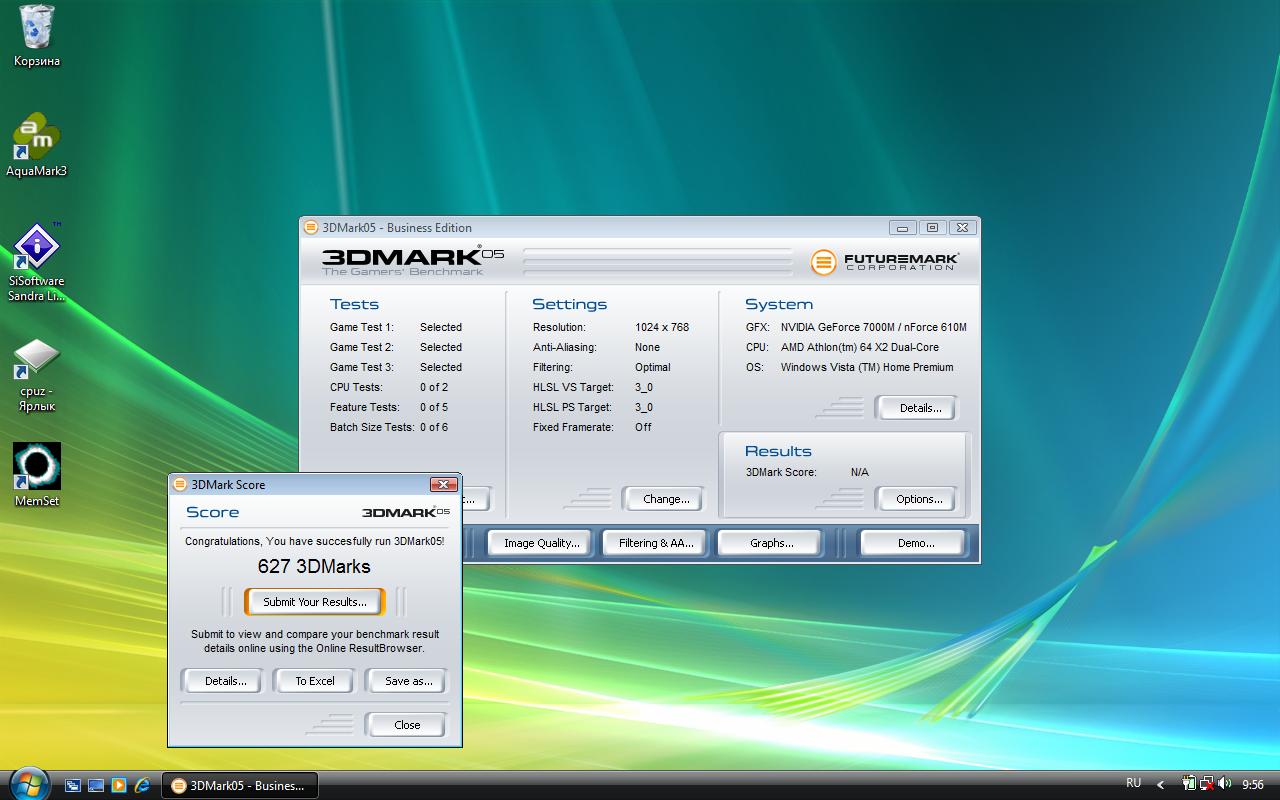Click the Tests section heading
This screenshot has height=800, width=1280.
click(354, 304)
